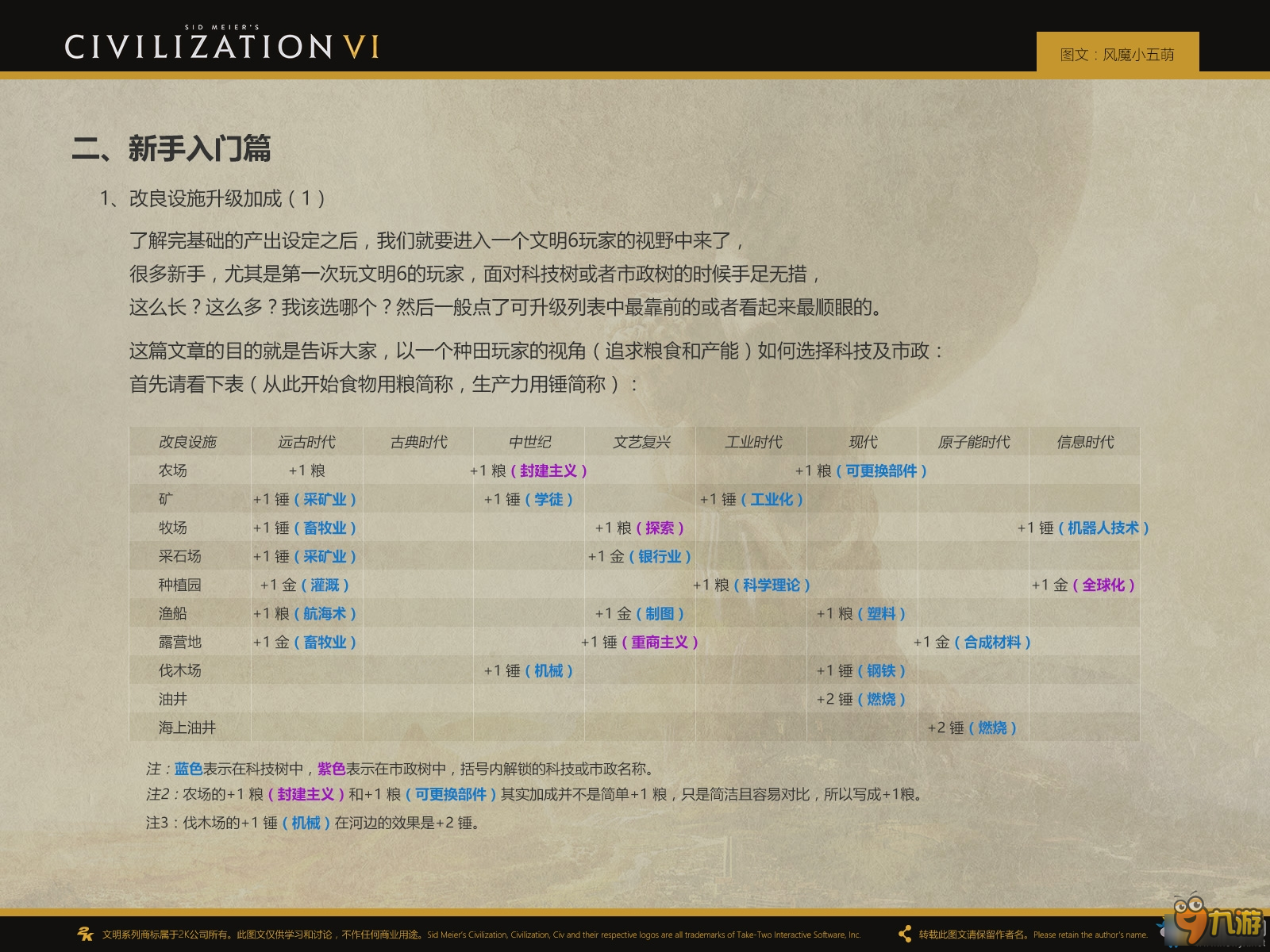Click column header 文艺复兴
The width and height of the screenshot is (1270, 952).
(x=641, y=442)
